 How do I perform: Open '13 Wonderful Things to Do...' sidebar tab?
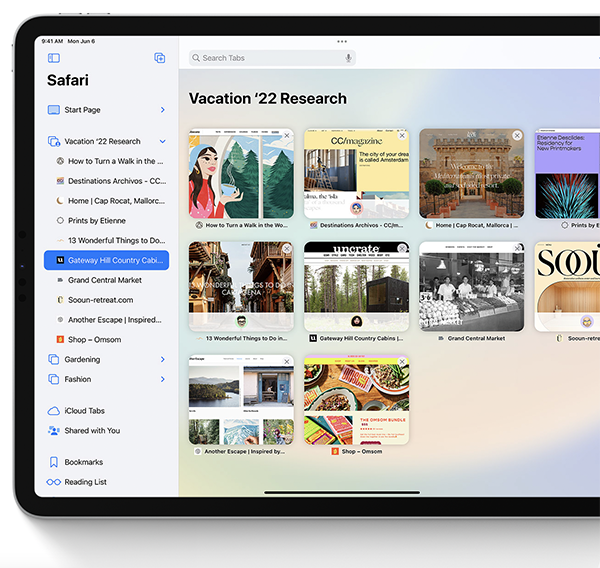pyautogui.click(x=106, y=240)
